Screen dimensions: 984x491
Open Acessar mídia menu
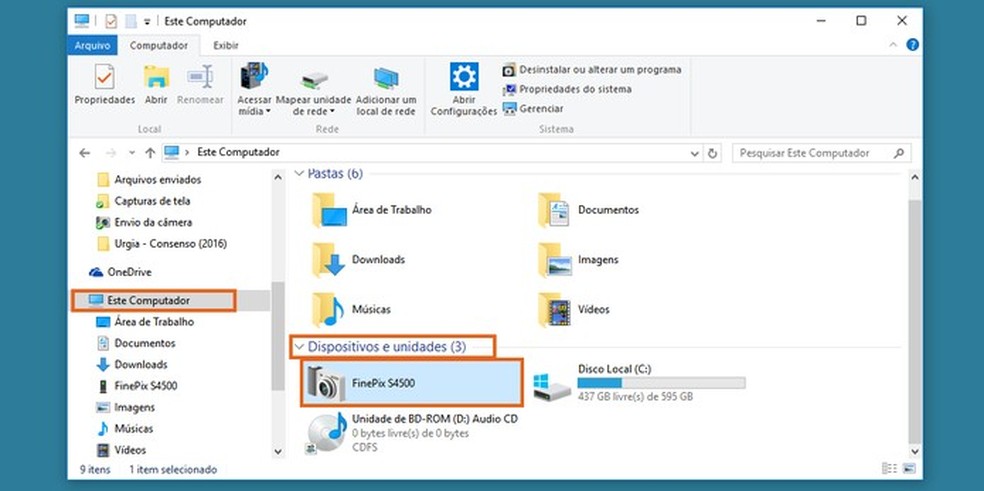coord(254,89)
